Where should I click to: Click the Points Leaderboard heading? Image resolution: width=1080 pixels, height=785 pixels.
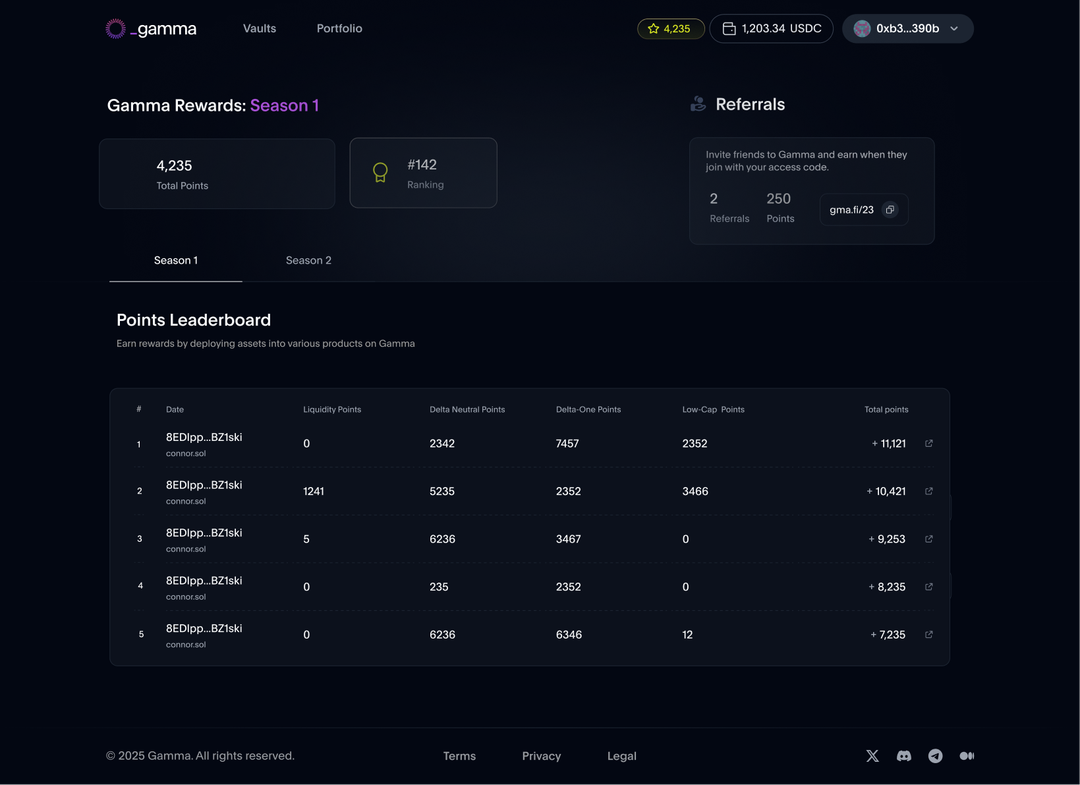click(x=194, y=320)
